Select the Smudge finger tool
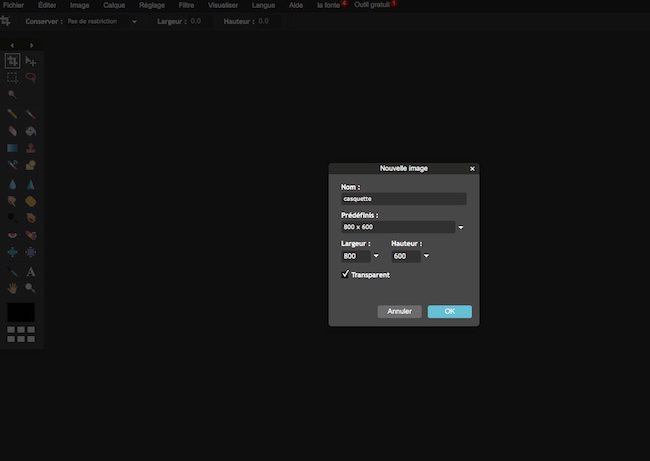Viewport: 650px width, 461px height. click(12, 201)
